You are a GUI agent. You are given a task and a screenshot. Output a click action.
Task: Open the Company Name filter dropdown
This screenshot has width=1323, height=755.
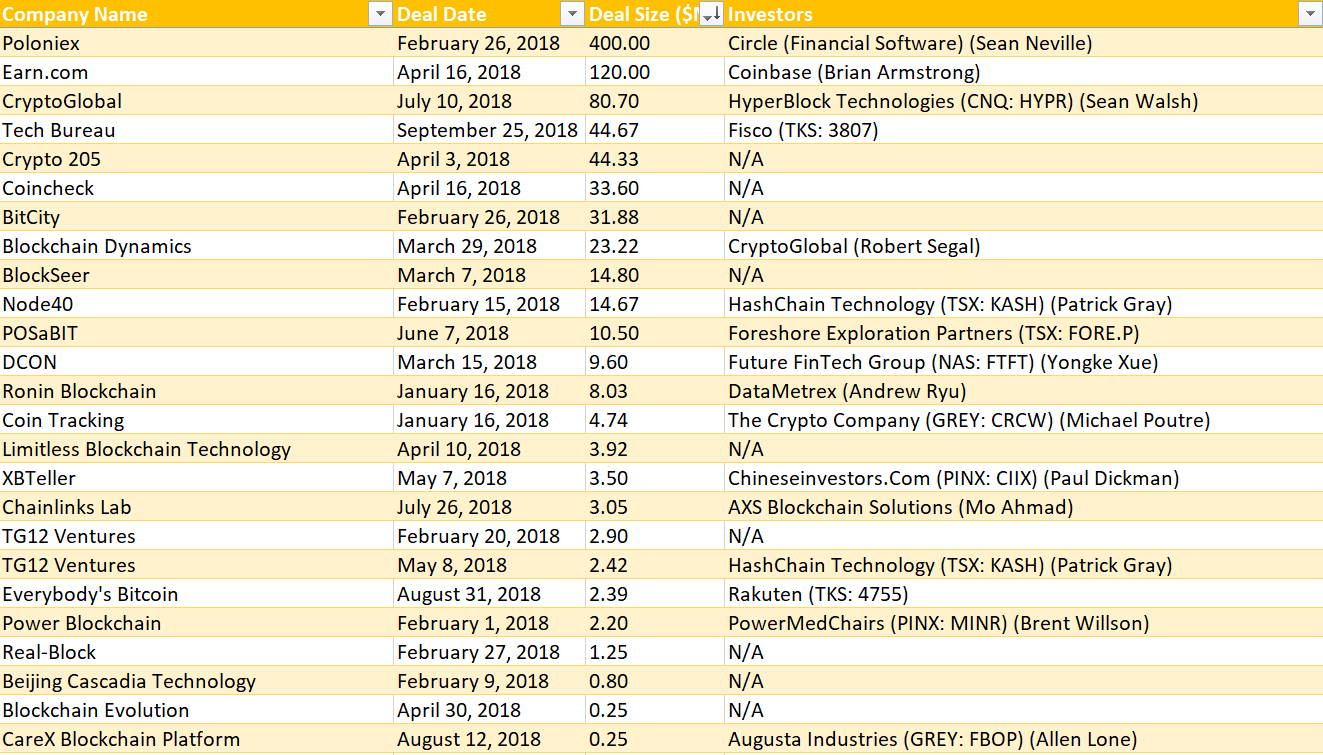[x=380, y=14]
